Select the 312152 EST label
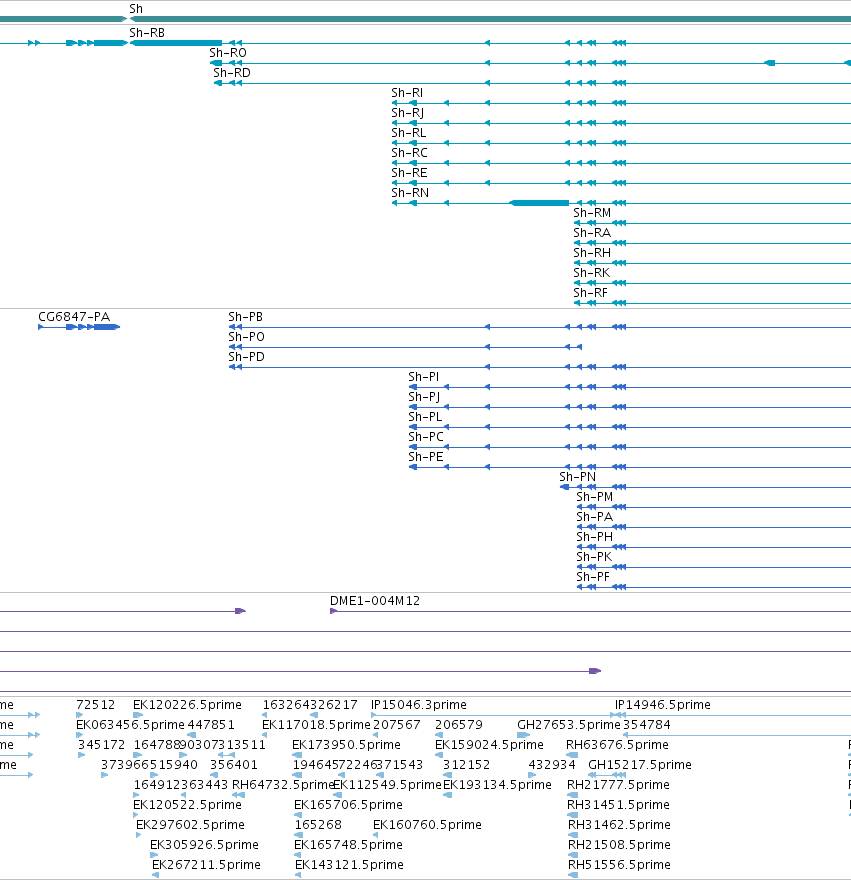 tap(466, 765)
